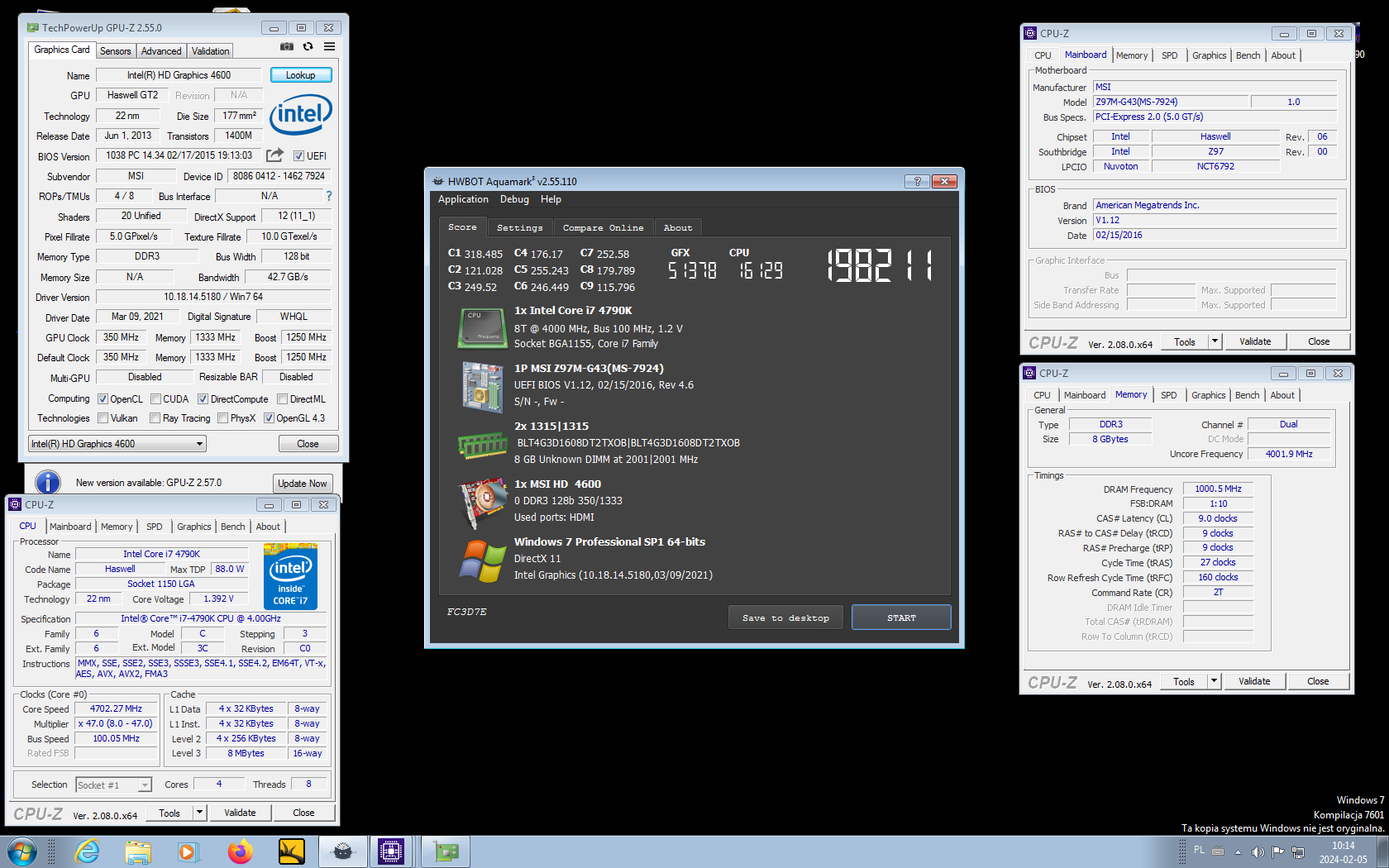Toggle the DirectML checkbox
The width and height of the screenshot is (1389, 868).
282,399
